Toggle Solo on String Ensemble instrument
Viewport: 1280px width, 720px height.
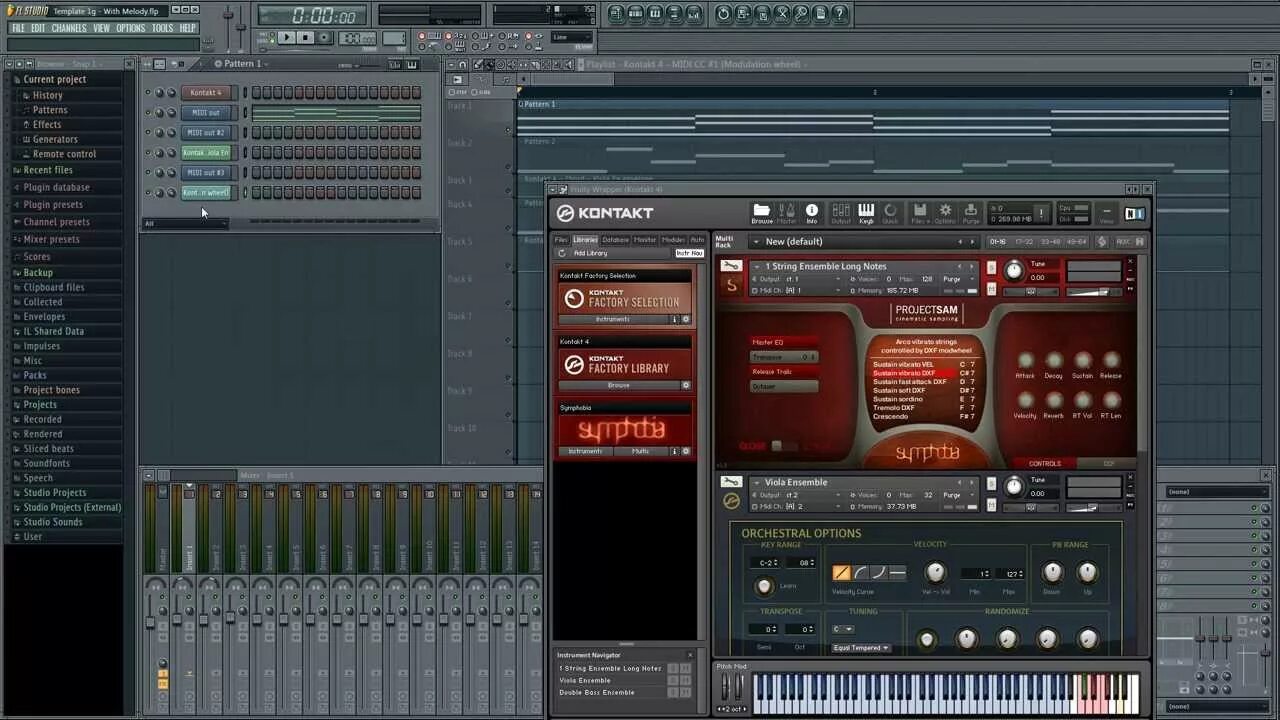coord(992,267)
